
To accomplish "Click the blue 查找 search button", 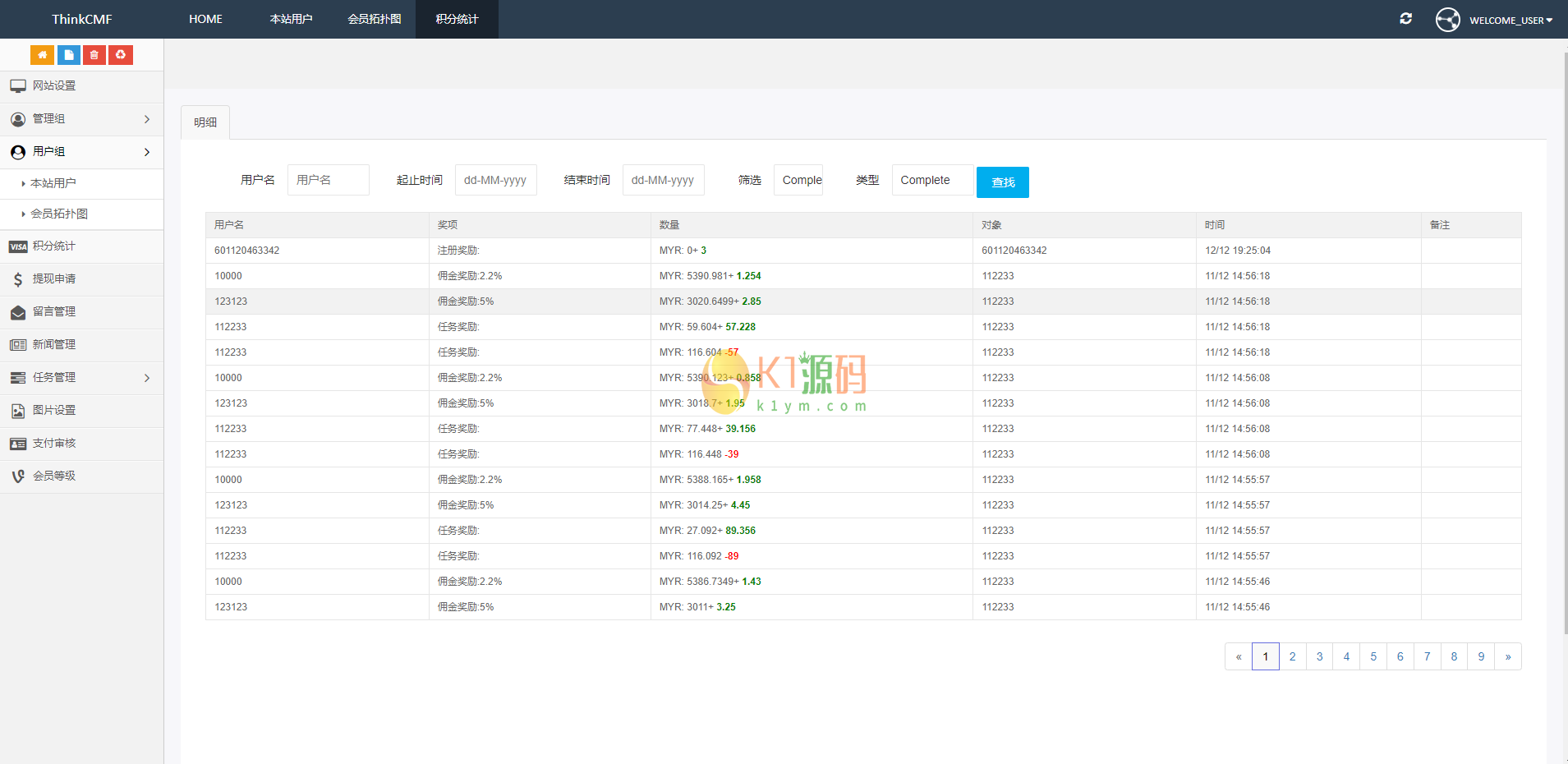I will (x=1002, y=182).
